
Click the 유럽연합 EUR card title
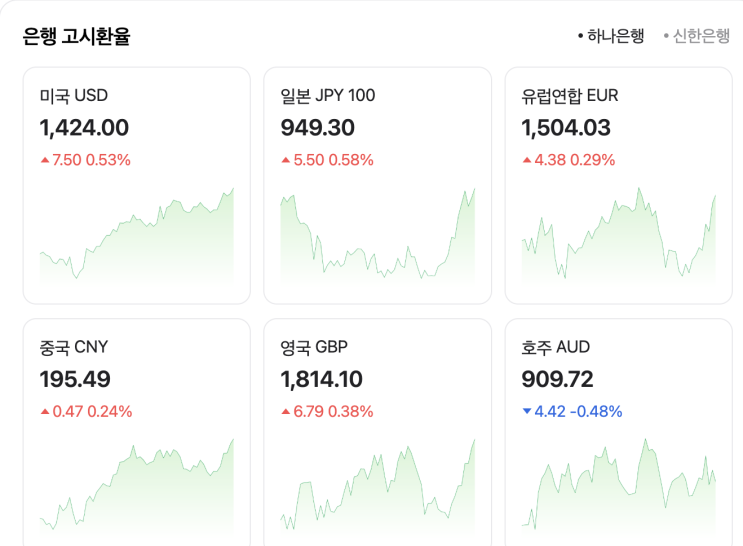(570, 96)
